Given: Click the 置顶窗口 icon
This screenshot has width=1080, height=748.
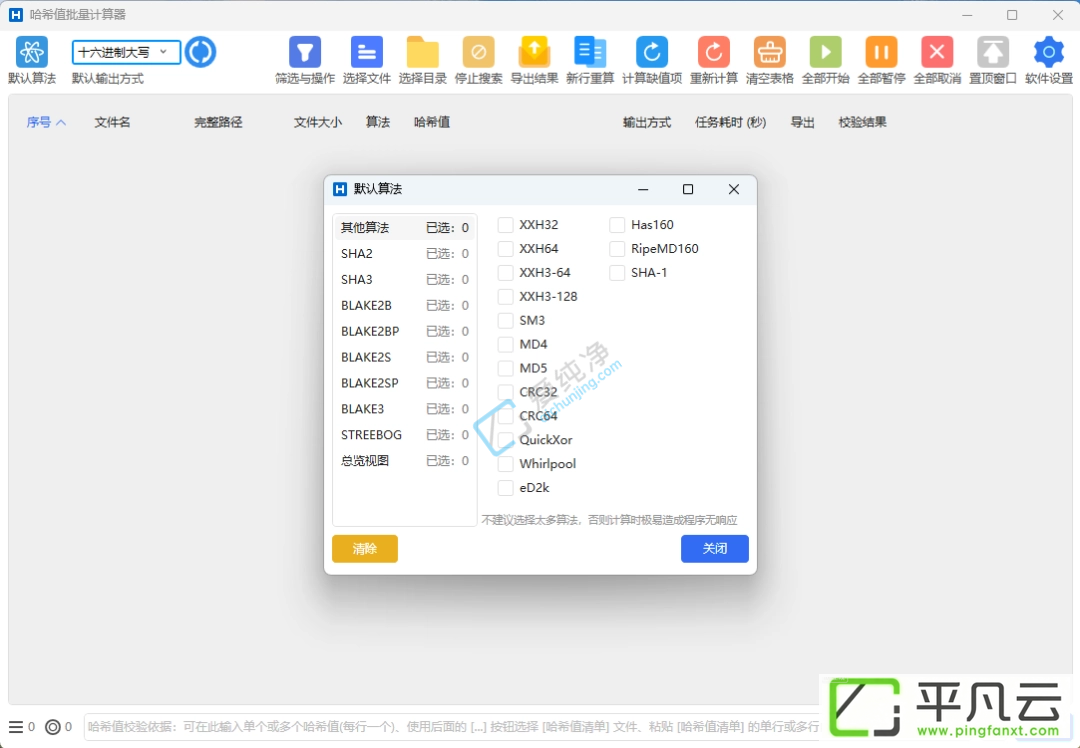Looking at the screenshot, I should (x=993, y=52).
